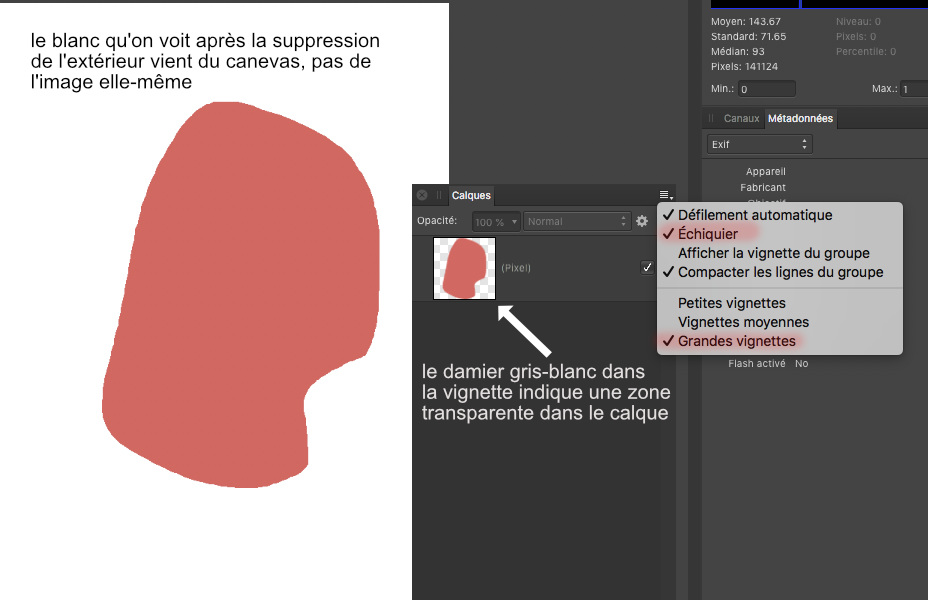Image resolution: width=928 pixels, height=600 pixels.
Task: Close the floating Calques panel
Action: pos(422,195)
